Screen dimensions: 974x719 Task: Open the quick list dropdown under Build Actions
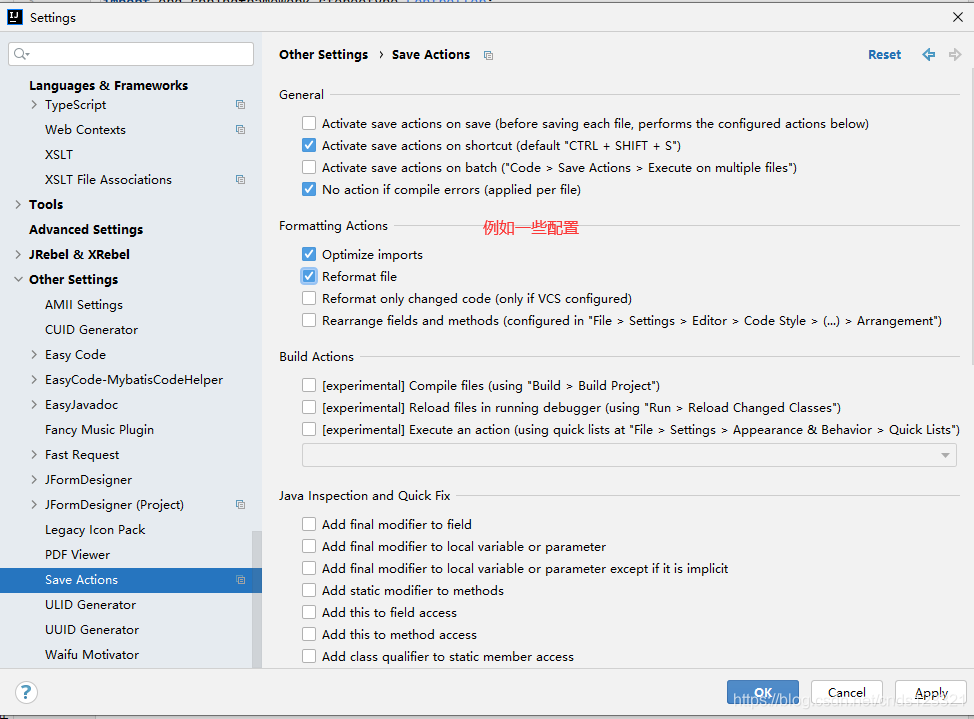click(629, 456)
